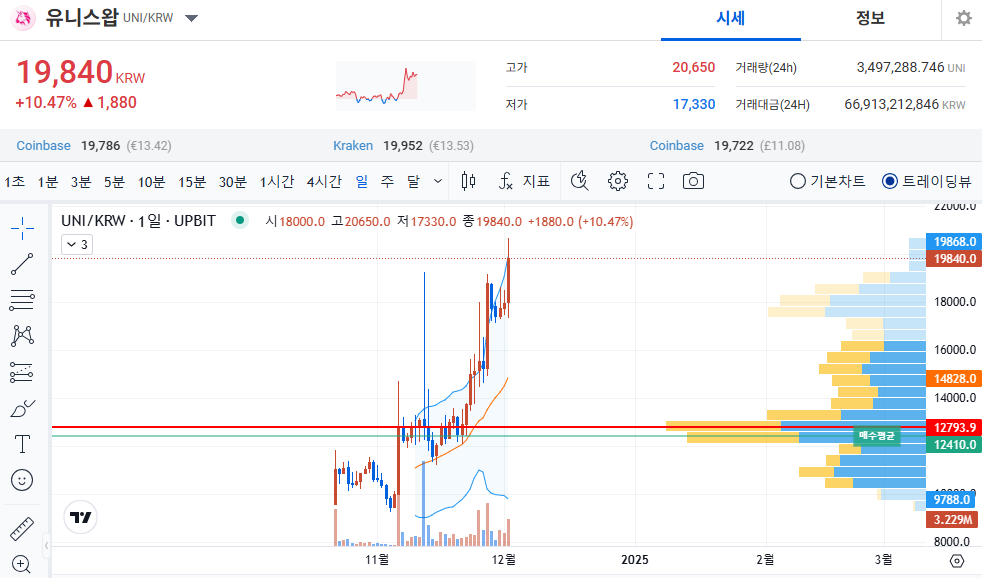Expand the UNI/KRW market selector dropdown
This screenshot has width=982, height=578.
[x=192, y=18]
